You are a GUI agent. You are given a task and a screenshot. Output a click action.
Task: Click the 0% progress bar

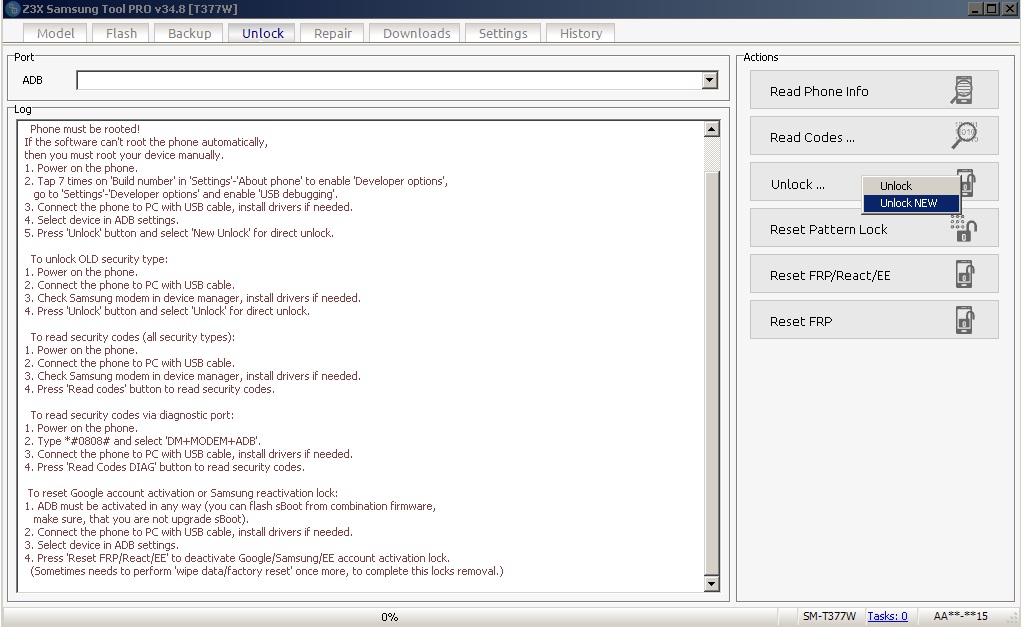click(390, 617)
